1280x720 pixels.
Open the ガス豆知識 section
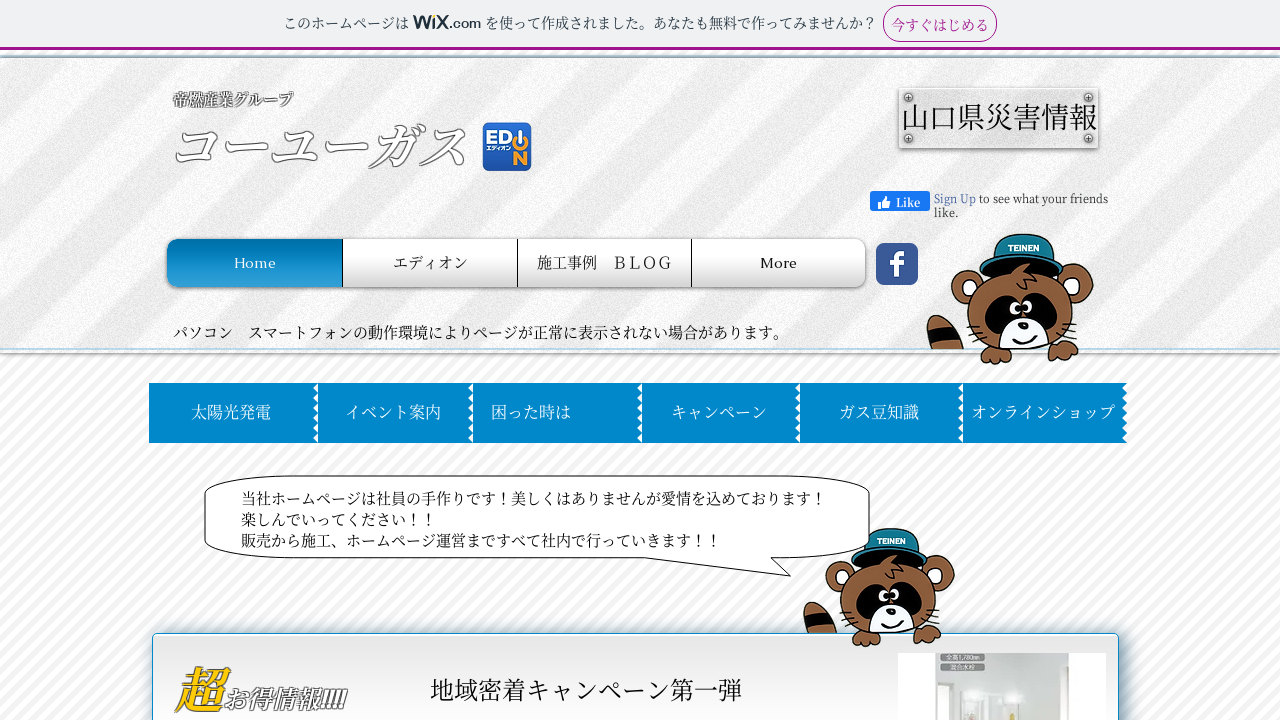(879, 412)
